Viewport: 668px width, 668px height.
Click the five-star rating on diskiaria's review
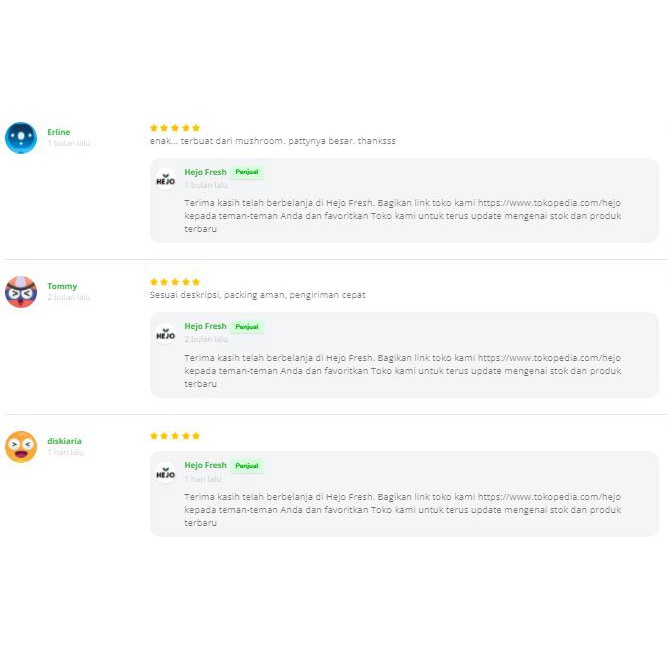coord(175,436)
